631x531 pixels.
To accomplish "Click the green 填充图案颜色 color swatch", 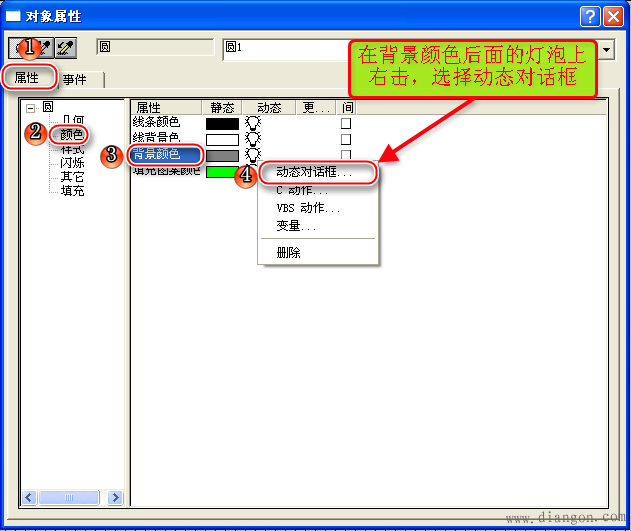I will click(222, 171).
